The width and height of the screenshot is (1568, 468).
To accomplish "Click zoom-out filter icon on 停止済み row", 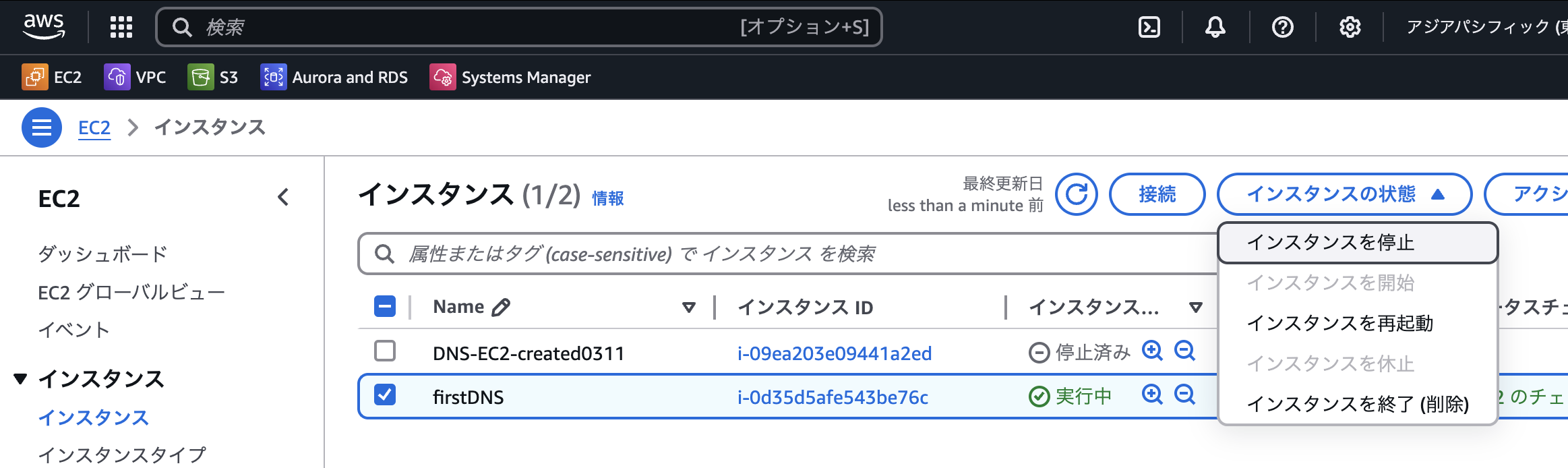I will tap(1184, 351).
